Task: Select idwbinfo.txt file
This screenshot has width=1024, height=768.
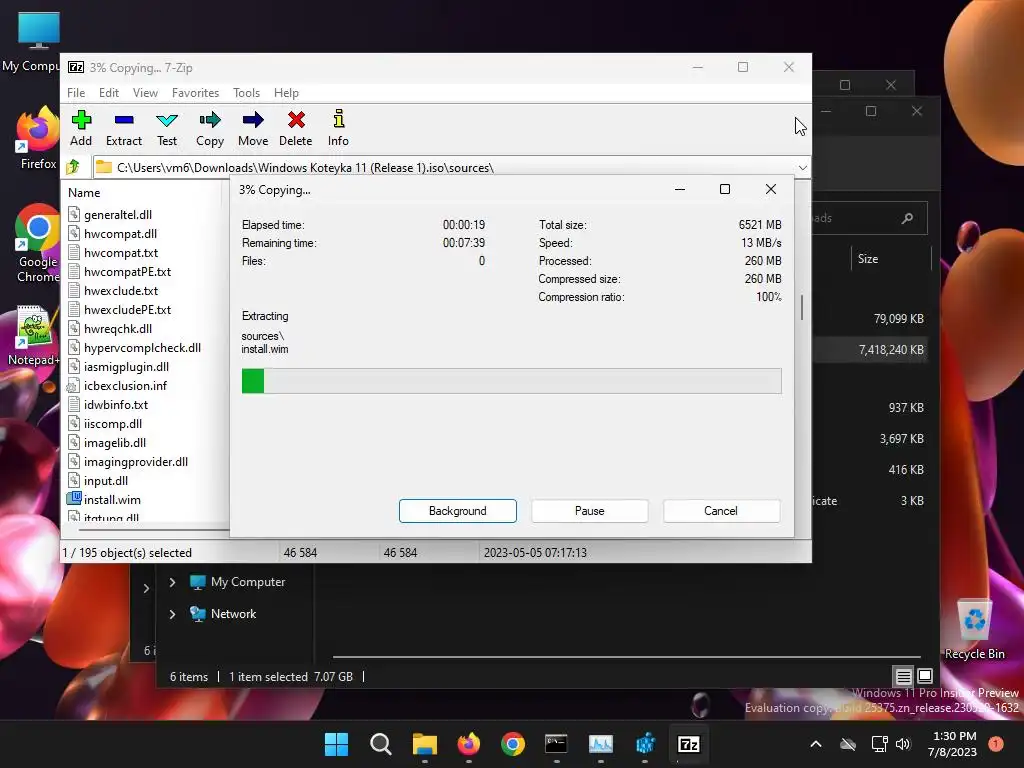Action: tap(116, 404)
